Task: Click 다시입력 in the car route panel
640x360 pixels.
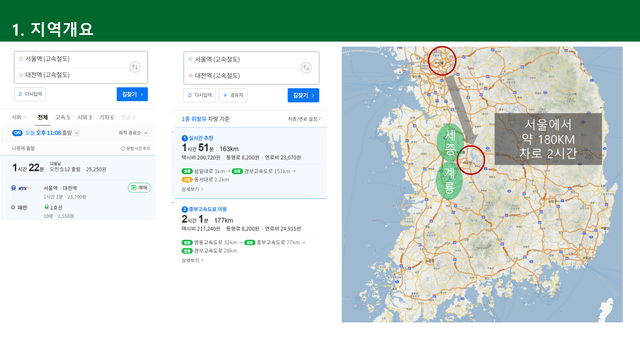Action: tap(200, 95)
